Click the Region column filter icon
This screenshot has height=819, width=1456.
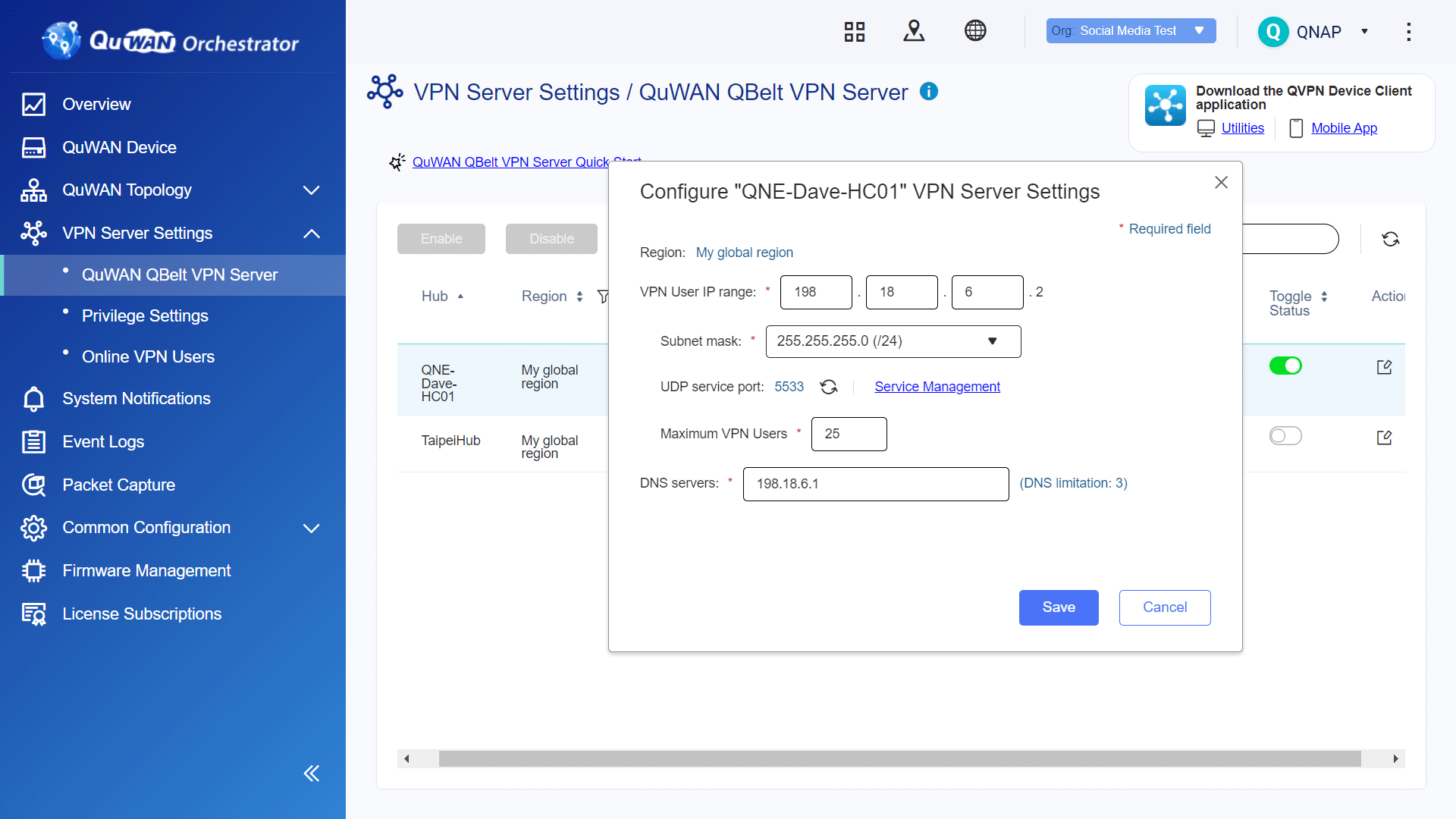pyautogui.click(x=603, y=297)
